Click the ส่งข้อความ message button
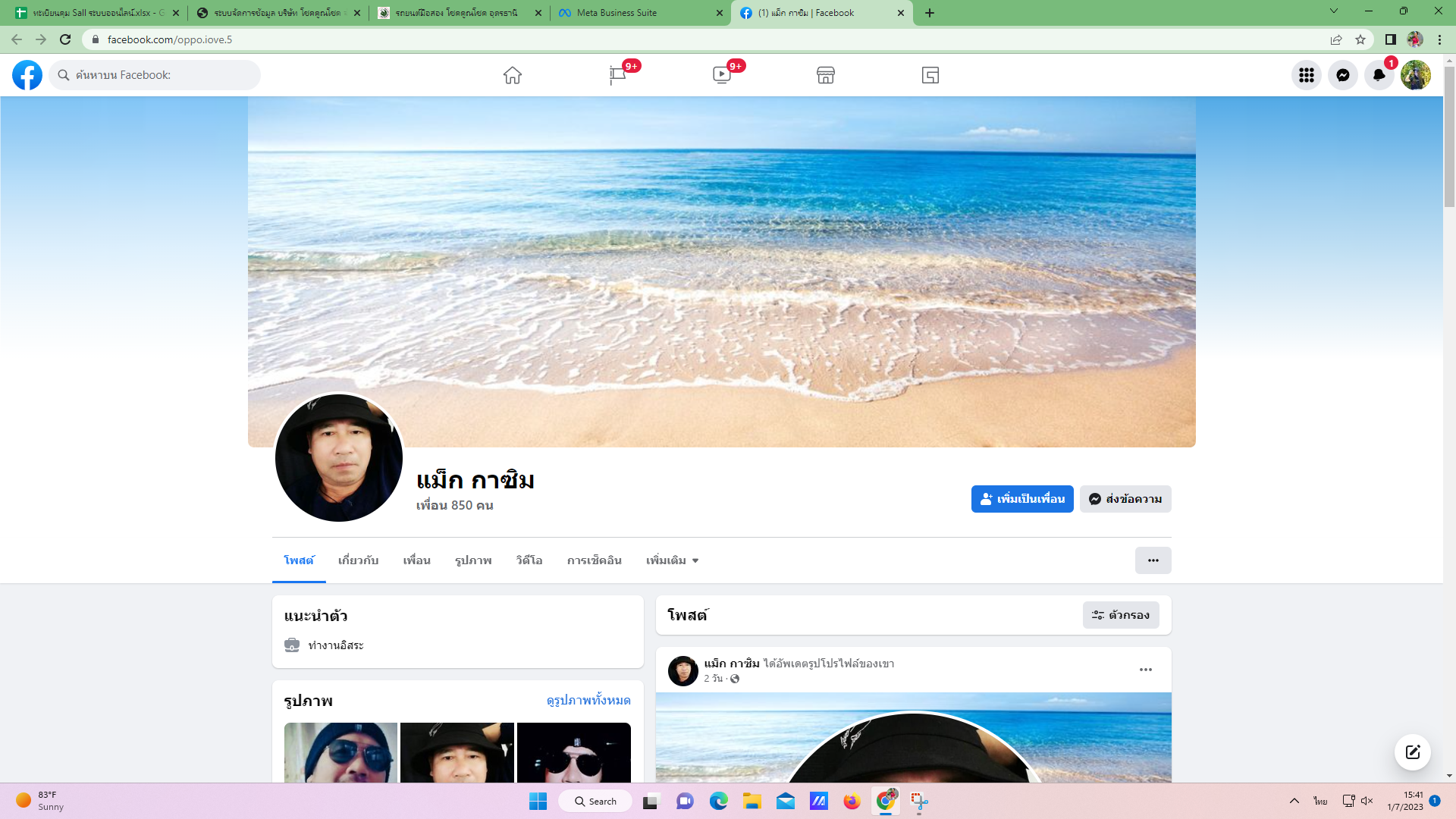This screenshot has height=819, width=1456. coord(1125,499)
